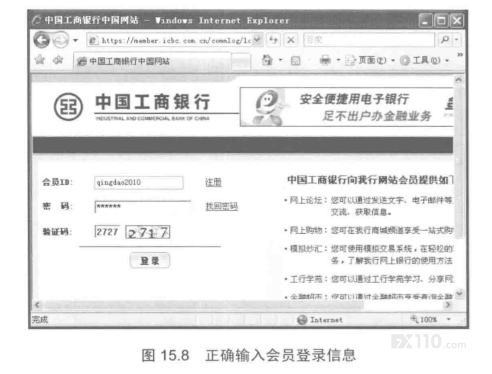The height and width of the screenshot is (374, 492).
Task: Expand the address bar URL dropdown
Action: coord(257,40)
